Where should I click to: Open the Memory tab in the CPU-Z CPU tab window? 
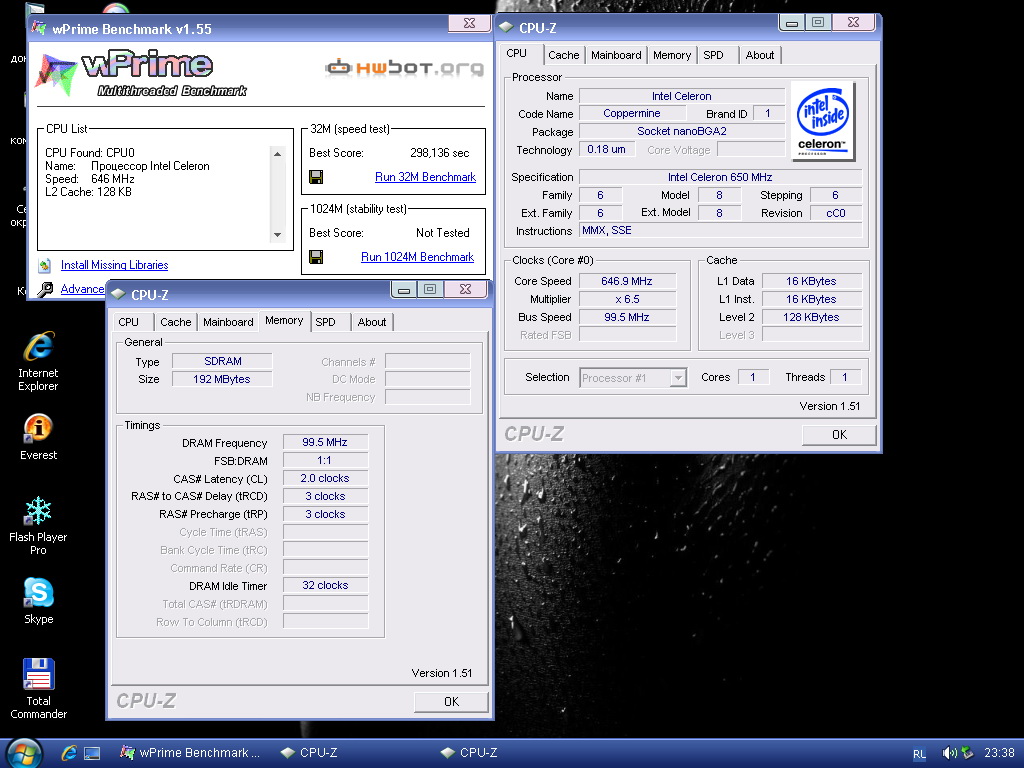672,56
